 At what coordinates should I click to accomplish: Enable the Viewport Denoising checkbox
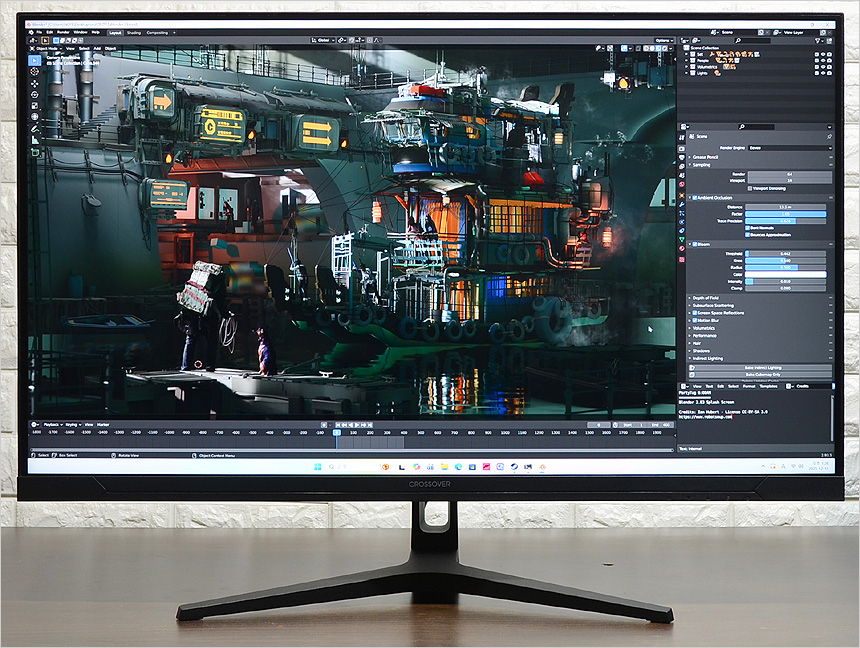[x=751, y=187]
